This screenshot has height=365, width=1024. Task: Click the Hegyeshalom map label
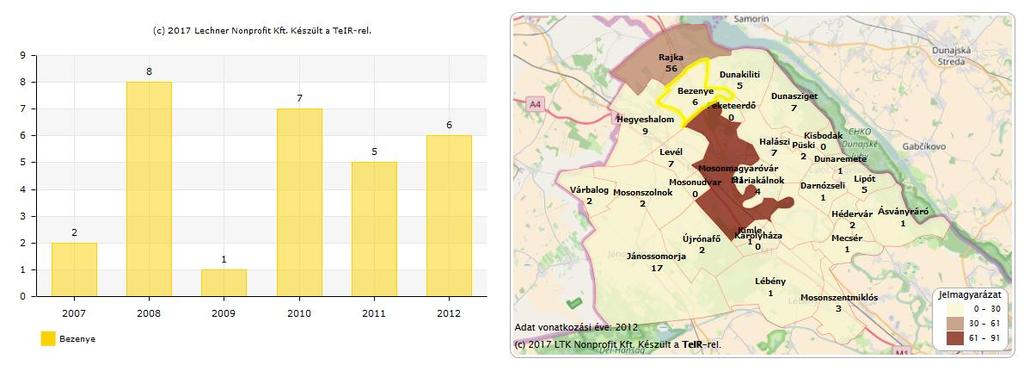tap(645, 119)
